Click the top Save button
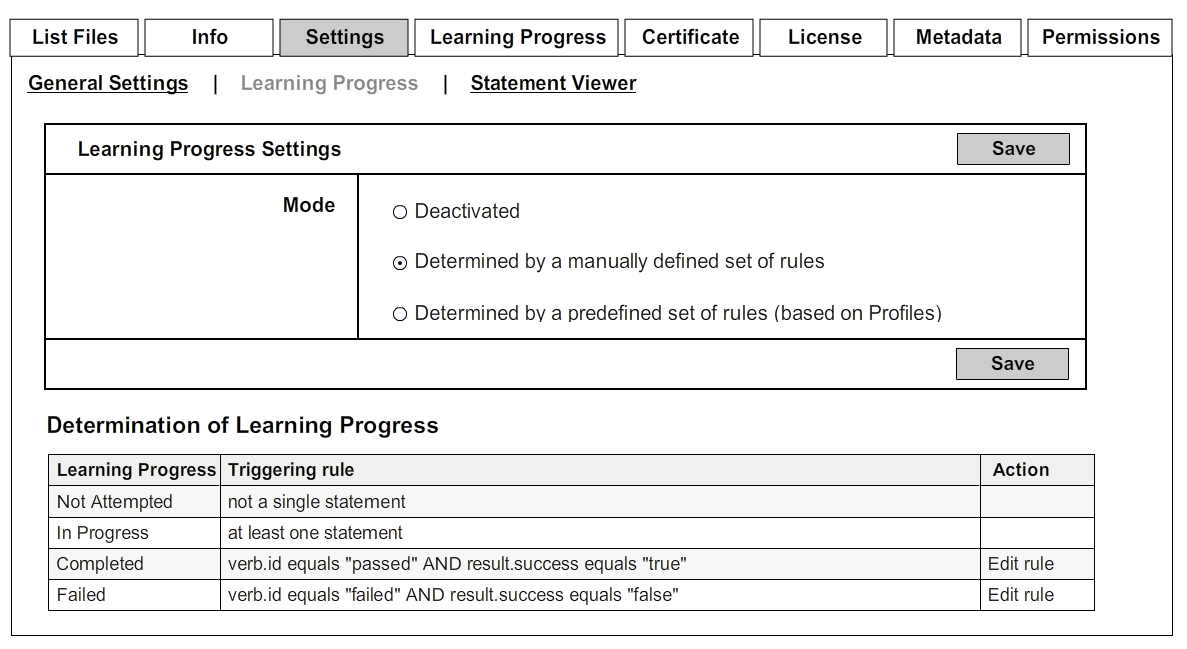 1013,149
